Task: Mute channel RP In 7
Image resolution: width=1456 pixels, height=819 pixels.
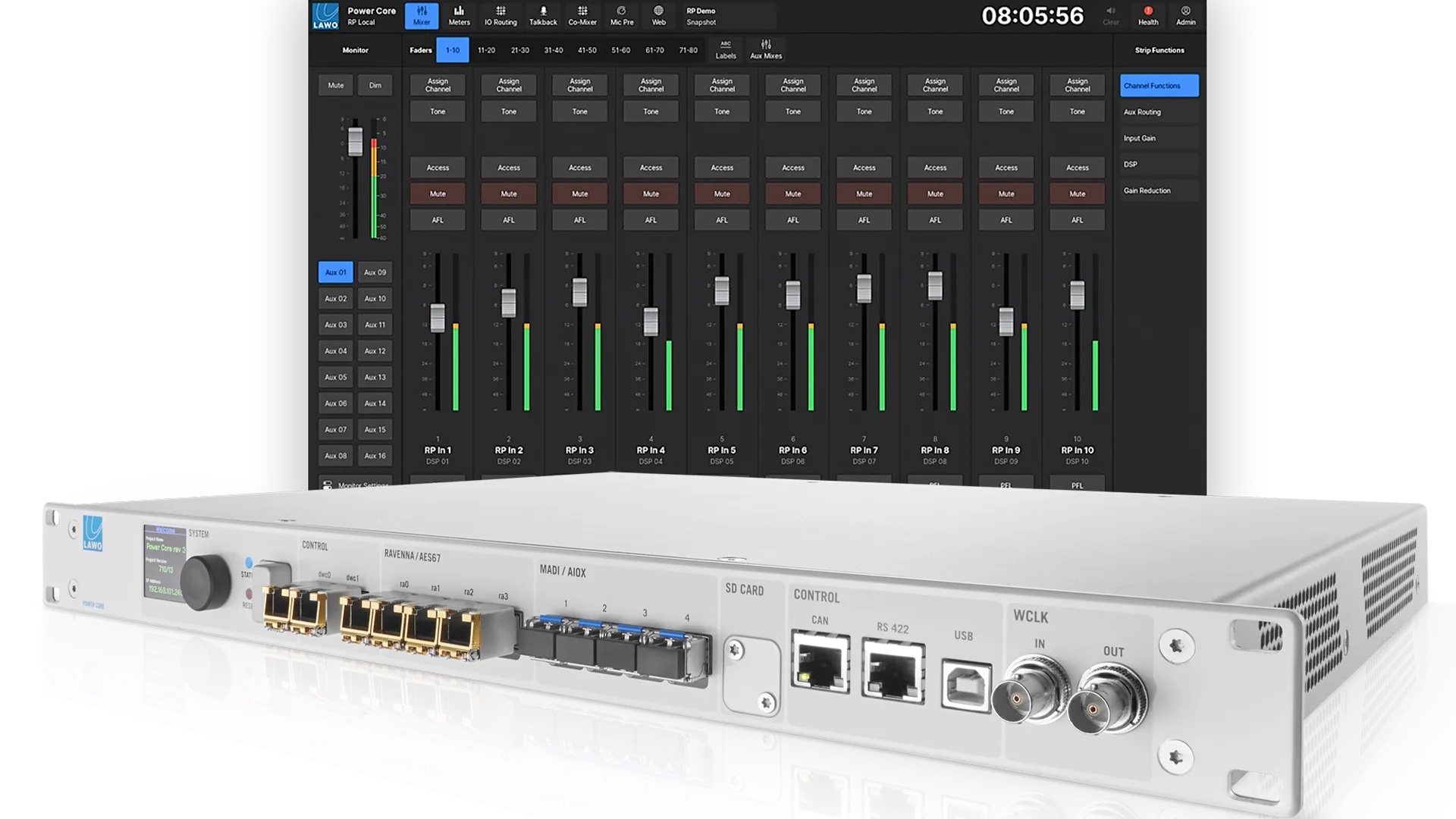Action: click(x=864, y=193)
